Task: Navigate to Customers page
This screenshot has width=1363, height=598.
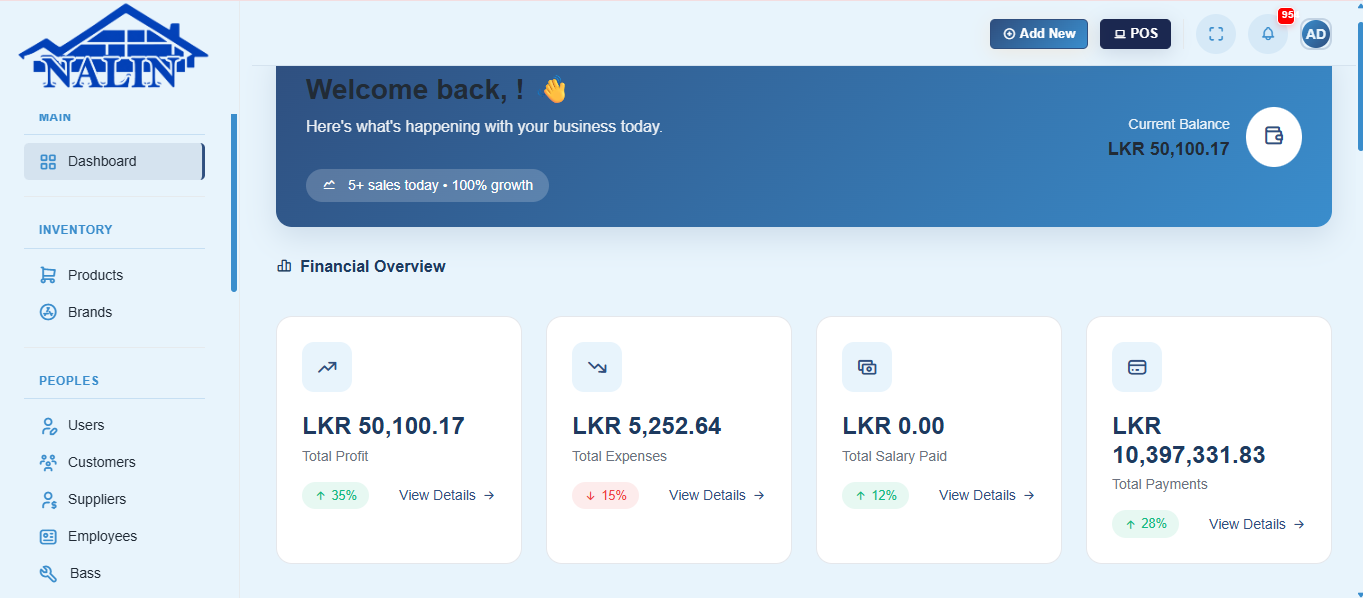Action: [x=114, y=462]
